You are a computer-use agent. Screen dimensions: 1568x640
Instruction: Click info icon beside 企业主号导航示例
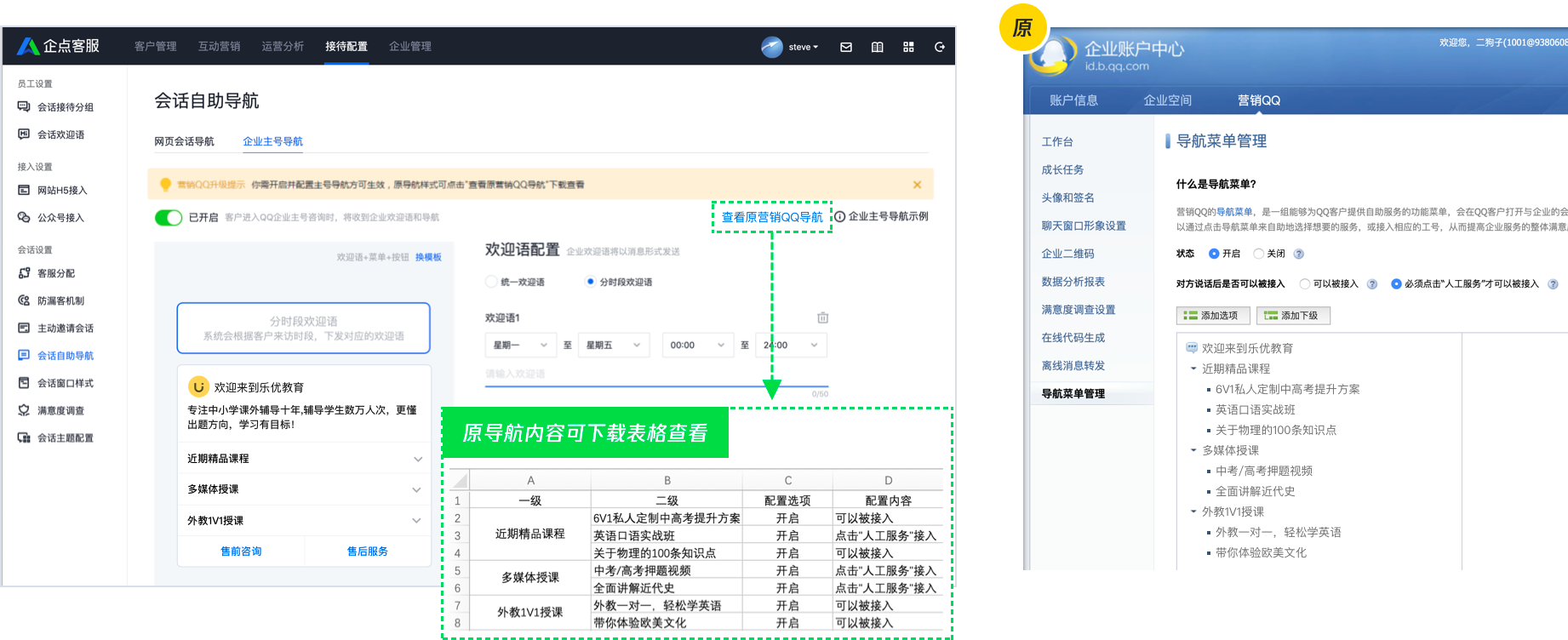(x=839, y=216)
